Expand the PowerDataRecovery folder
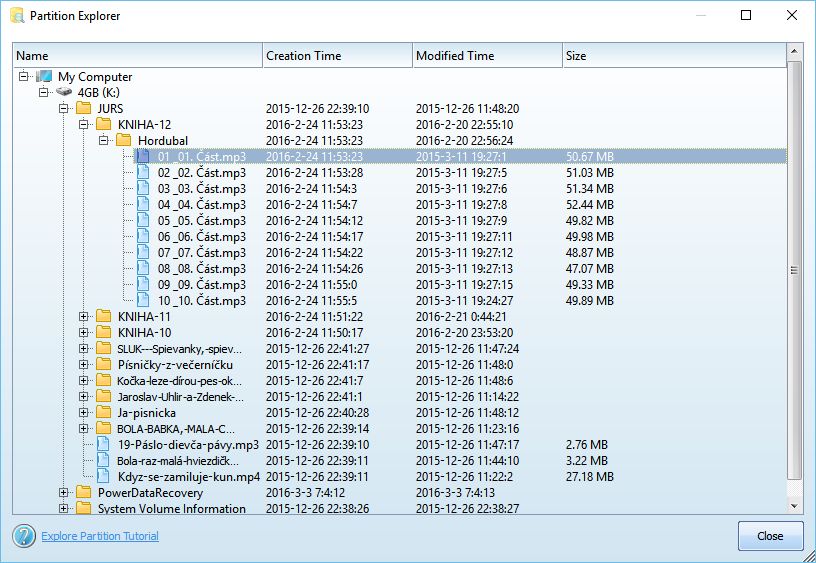 pyautogui.click(x=63, y=492)
